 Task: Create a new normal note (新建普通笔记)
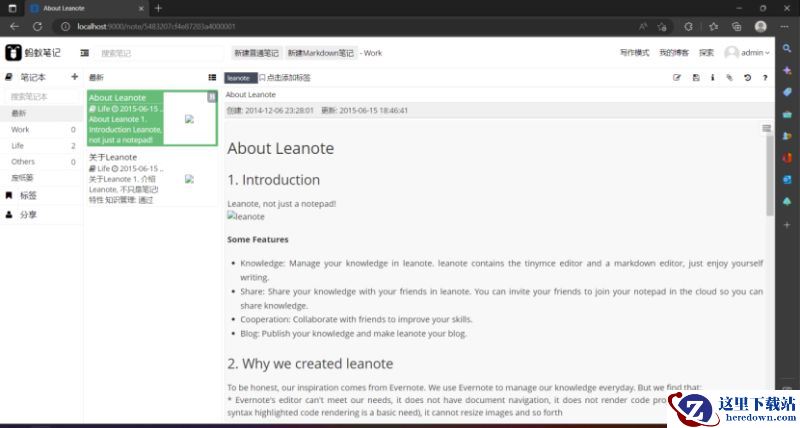click(x=256, y=53)
